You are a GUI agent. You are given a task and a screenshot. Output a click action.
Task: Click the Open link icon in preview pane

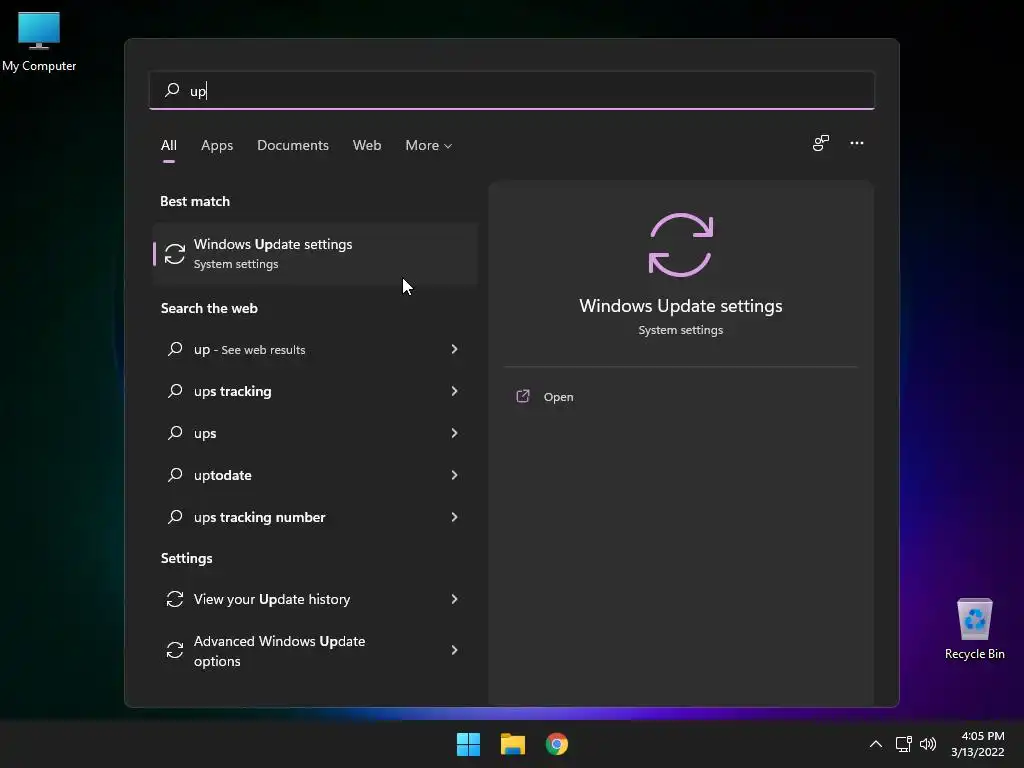pyautogui.click(x=523, y=396)
